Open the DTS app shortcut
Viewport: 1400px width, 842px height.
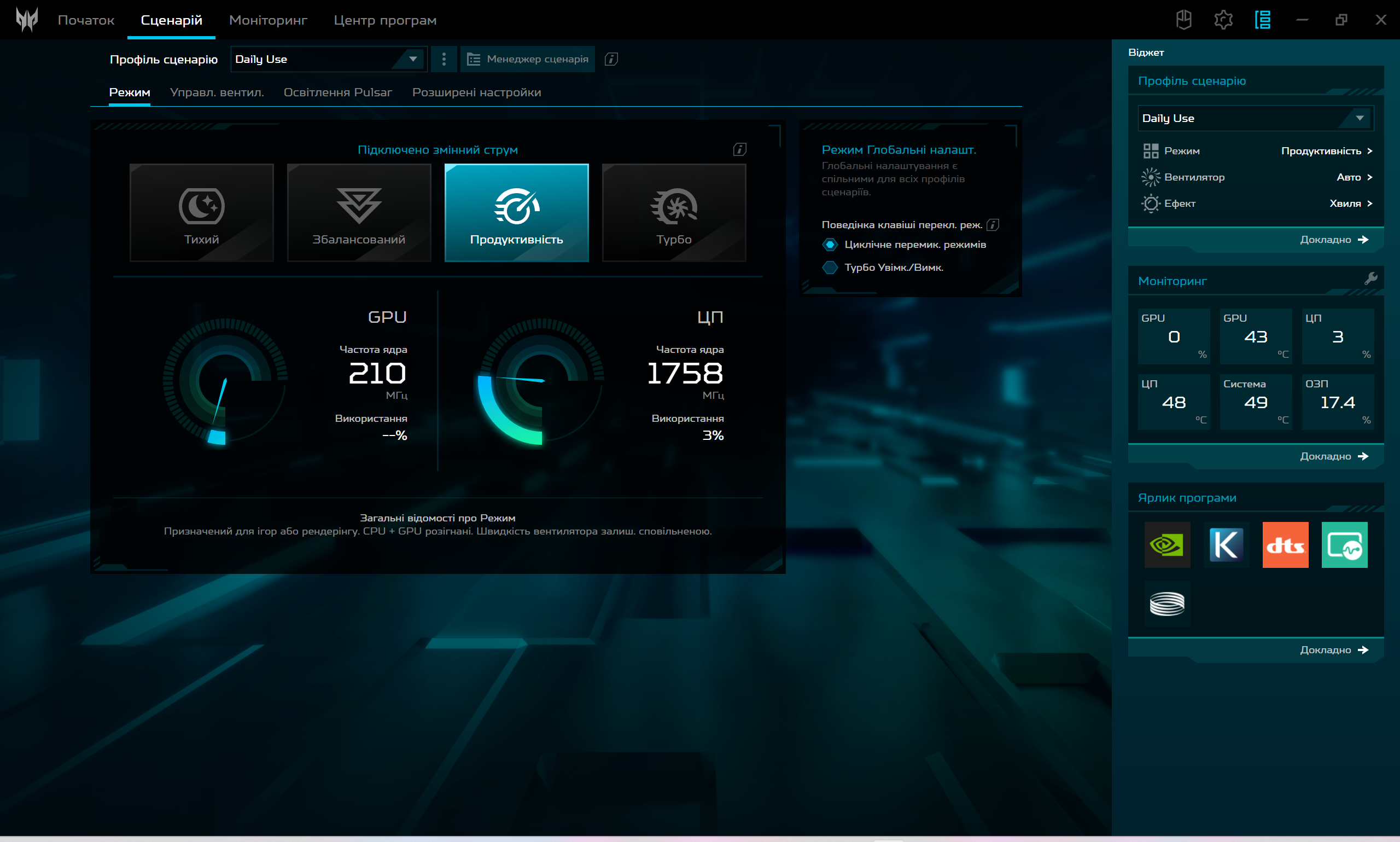coord(1285,545)
